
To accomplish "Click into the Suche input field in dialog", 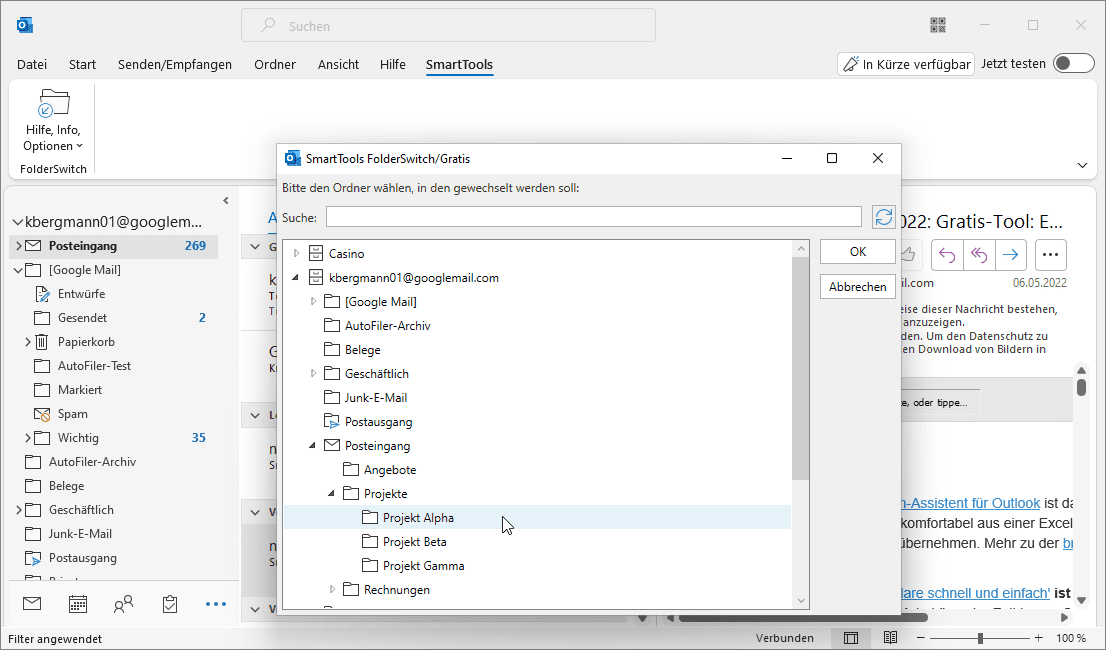I will tap(593, 217).
